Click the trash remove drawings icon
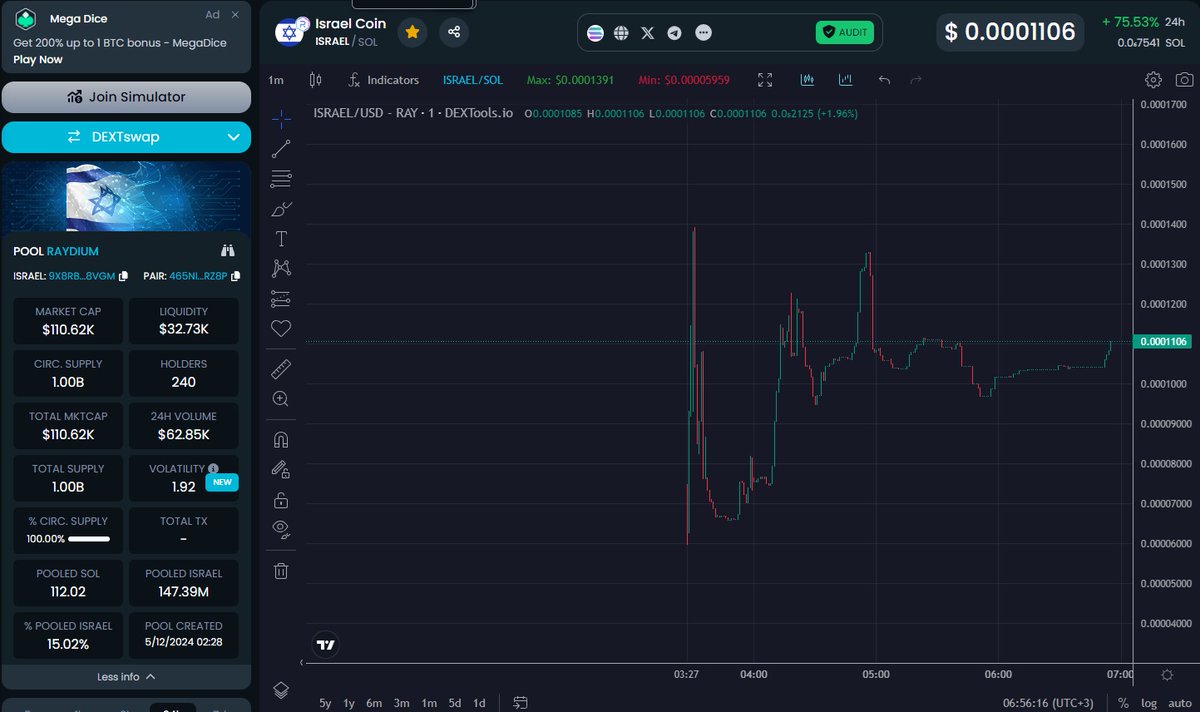Viewport: 1200px width, 712px height. coord(281,571)
